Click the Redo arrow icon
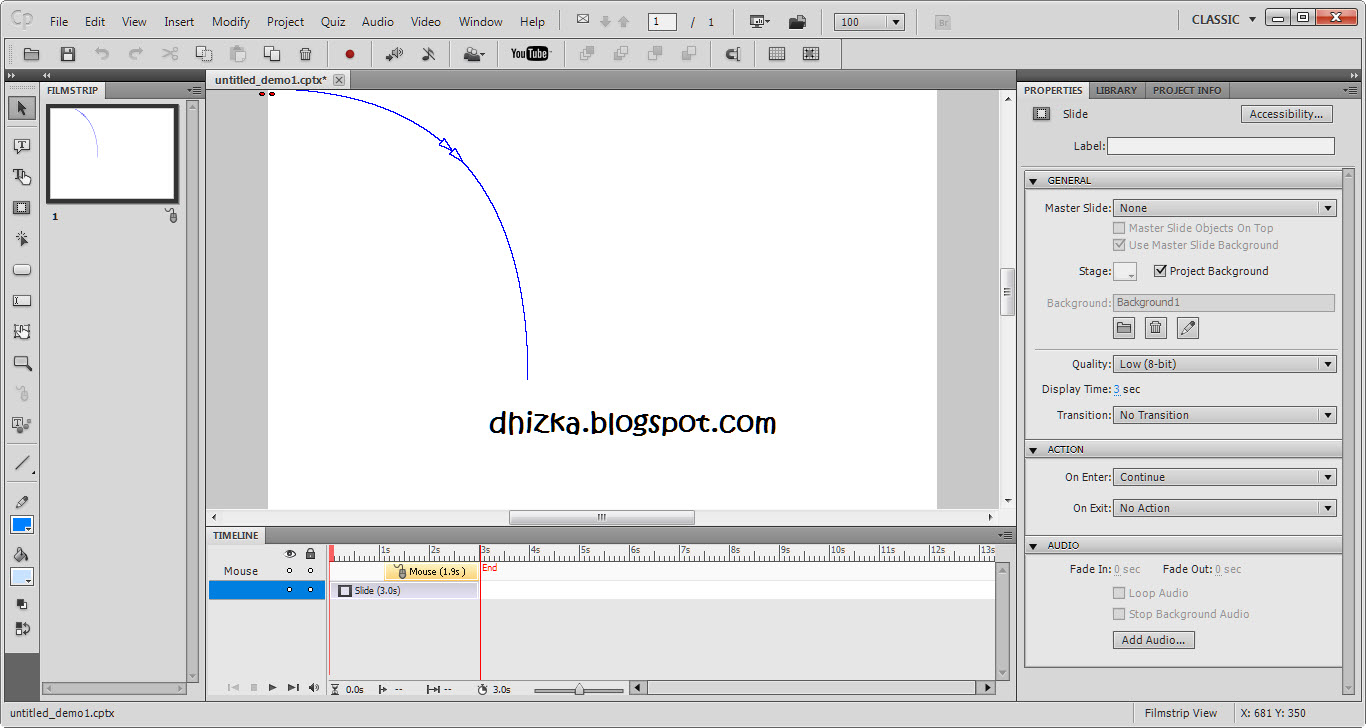 coord(136,54)
